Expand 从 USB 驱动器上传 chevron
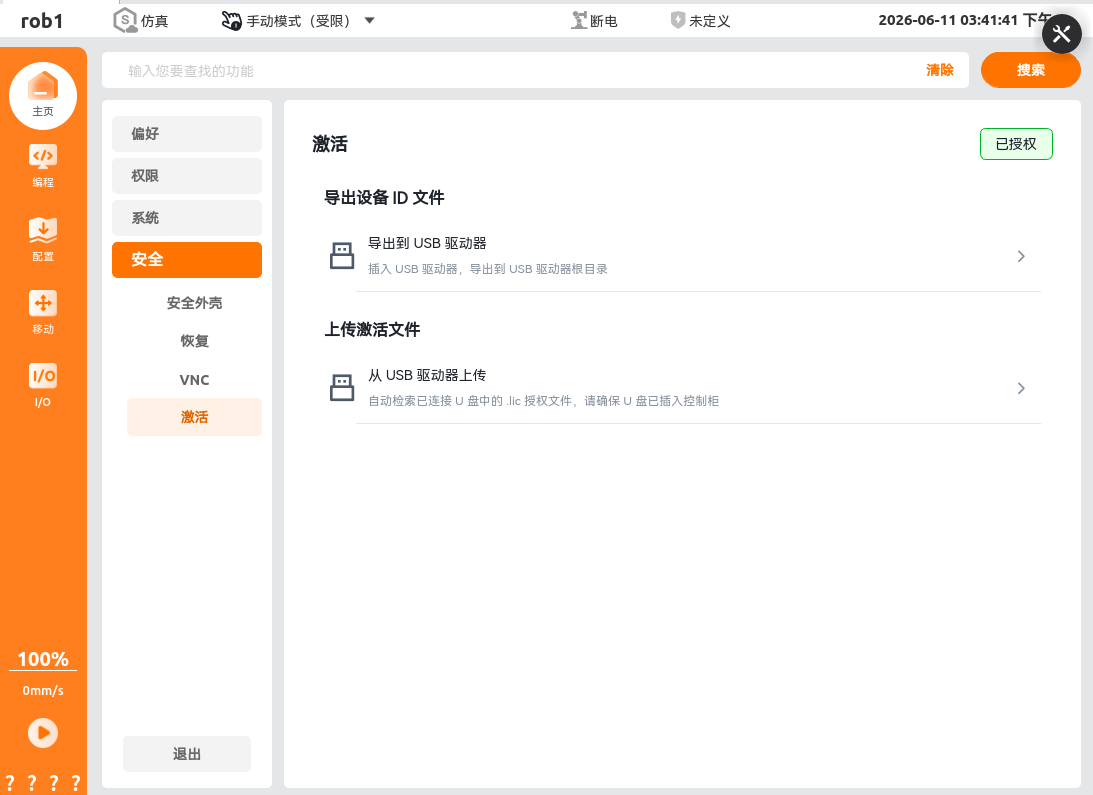This screenshot has height=795, width=1093. (1021, 388)
